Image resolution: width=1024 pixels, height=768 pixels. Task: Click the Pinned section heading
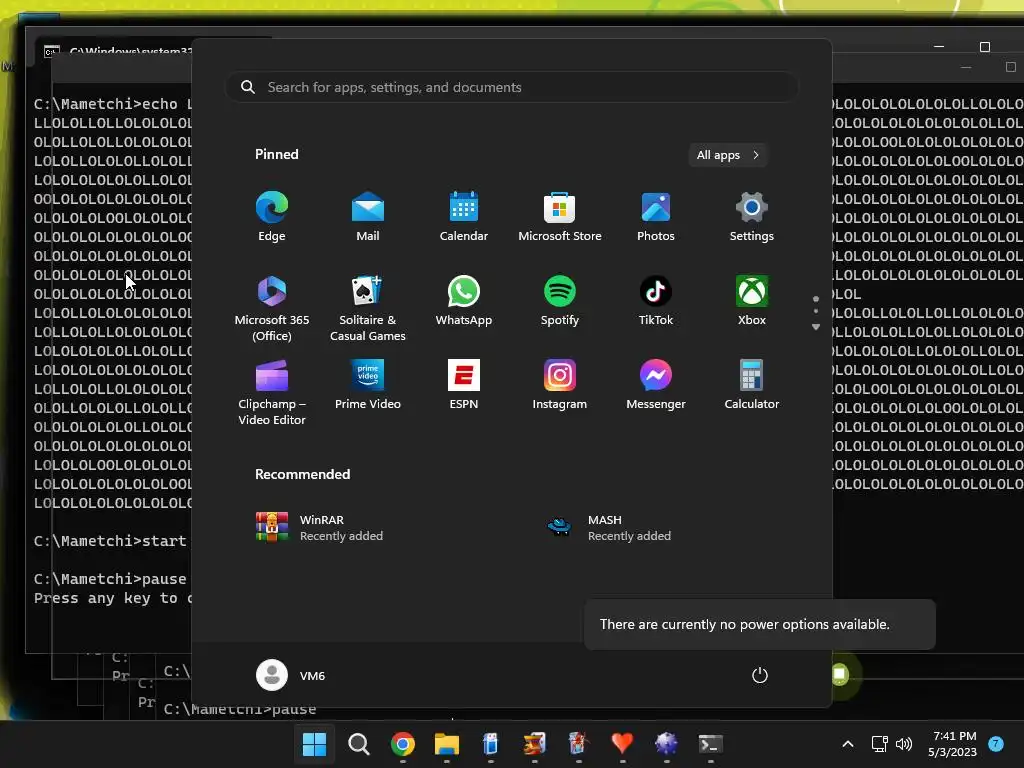[x=277, y=154]
